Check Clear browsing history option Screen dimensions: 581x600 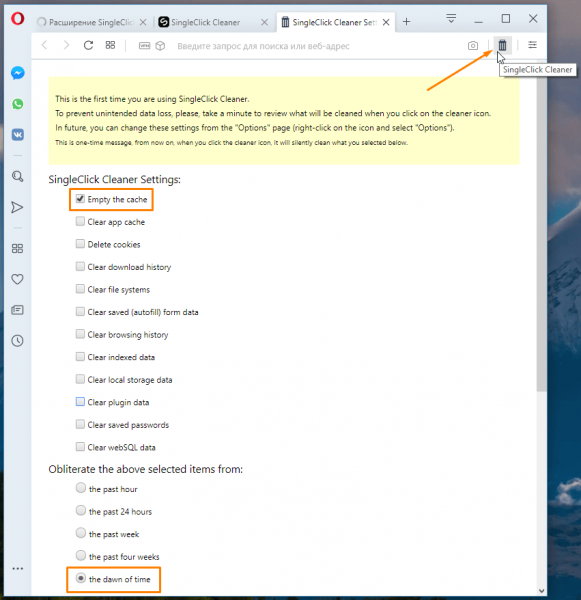(80, 334)
